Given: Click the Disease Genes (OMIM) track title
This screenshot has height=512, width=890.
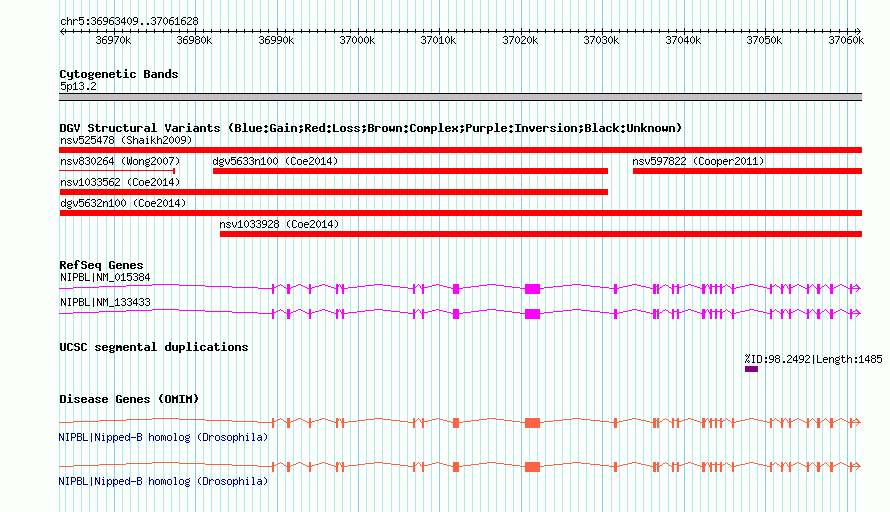Looking at the screenshot, I should click(129, 399).
